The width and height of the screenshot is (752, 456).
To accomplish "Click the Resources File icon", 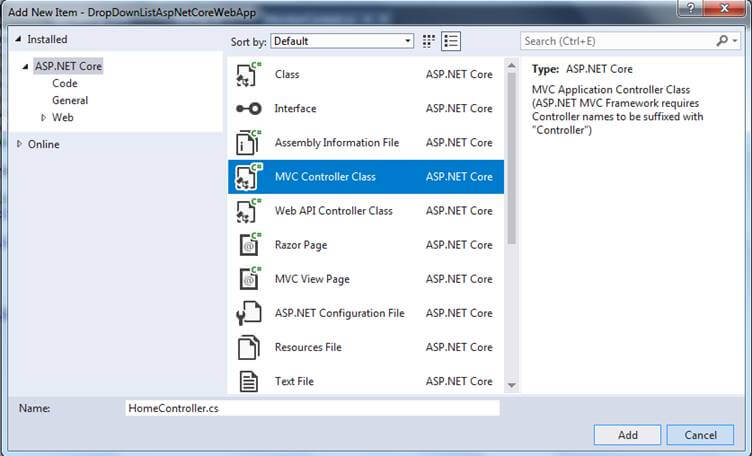I will [x=248, y=347].
